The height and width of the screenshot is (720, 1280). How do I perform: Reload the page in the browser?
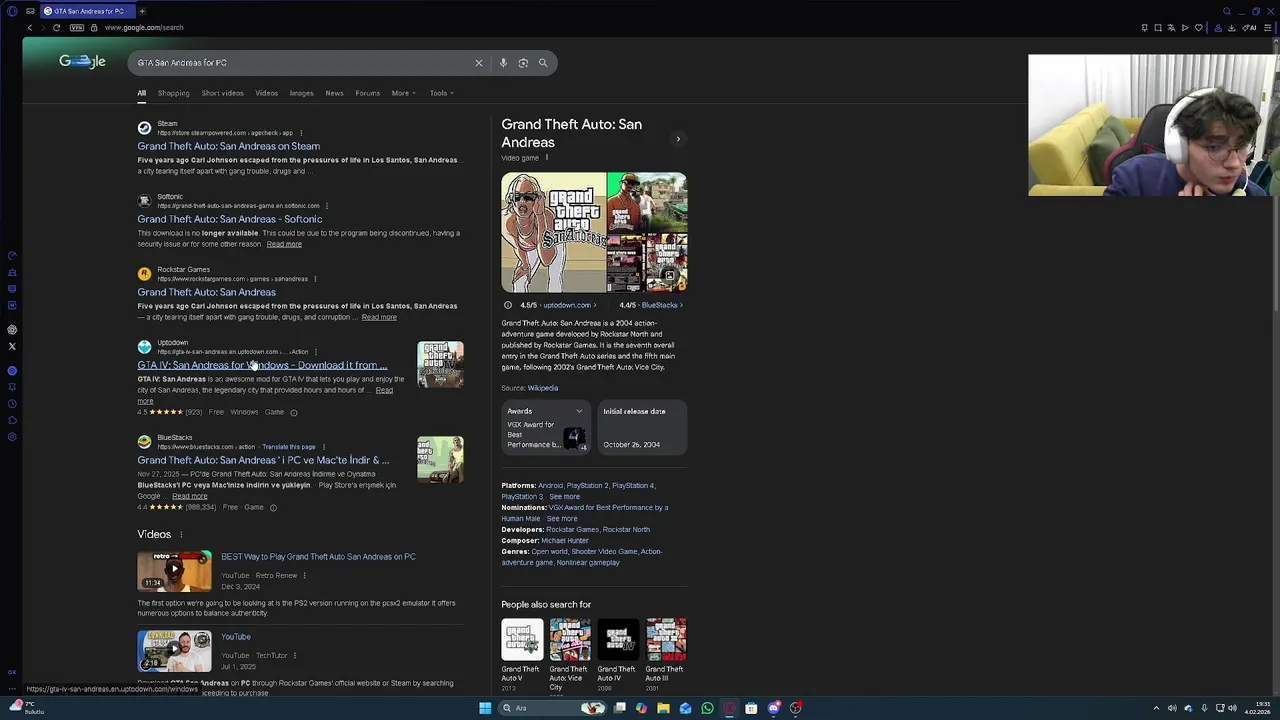click(x=56, y=28)
